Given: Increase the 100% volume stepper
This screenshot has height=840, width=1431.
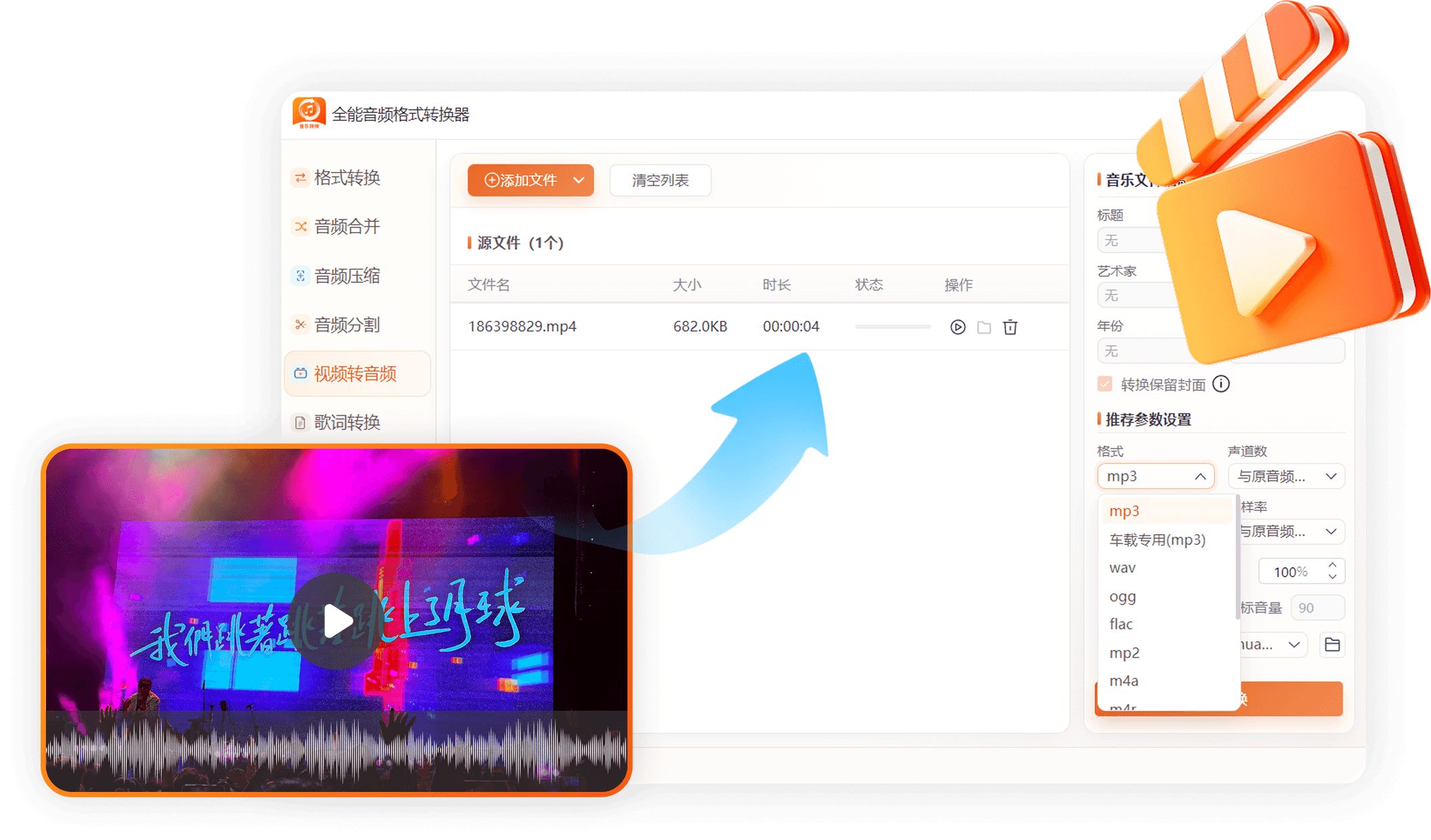Looking at the screenshot, I should click(1332, 565).
